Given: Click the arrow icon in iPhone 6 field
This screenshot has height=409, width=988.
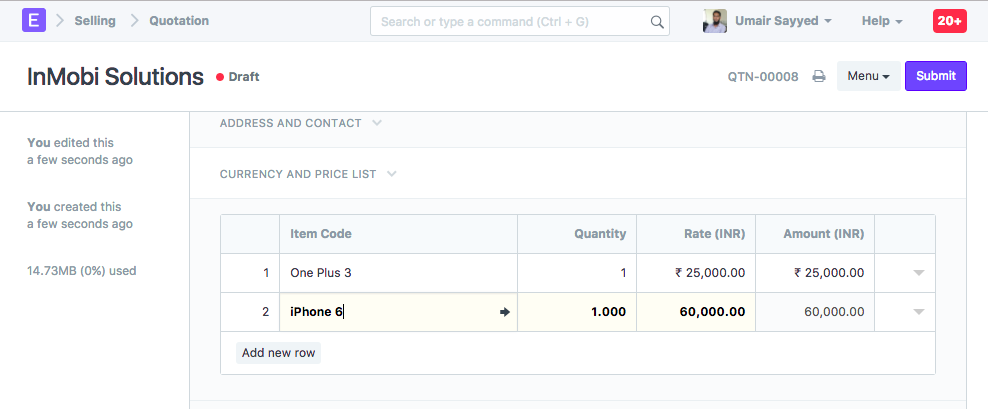Looking at the screenshot, I should [505, 312].
